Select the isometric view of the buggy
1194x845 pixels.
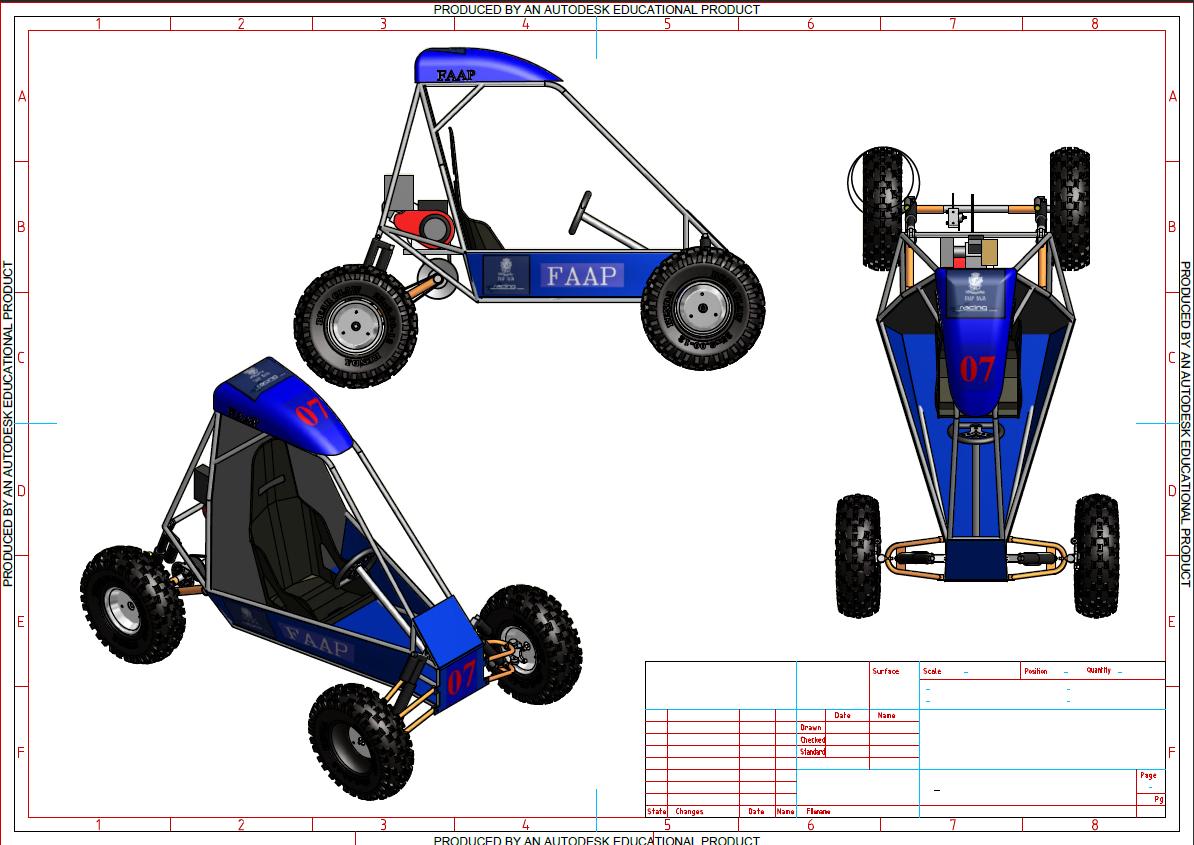pyautogui.click(x=331, y=578)
